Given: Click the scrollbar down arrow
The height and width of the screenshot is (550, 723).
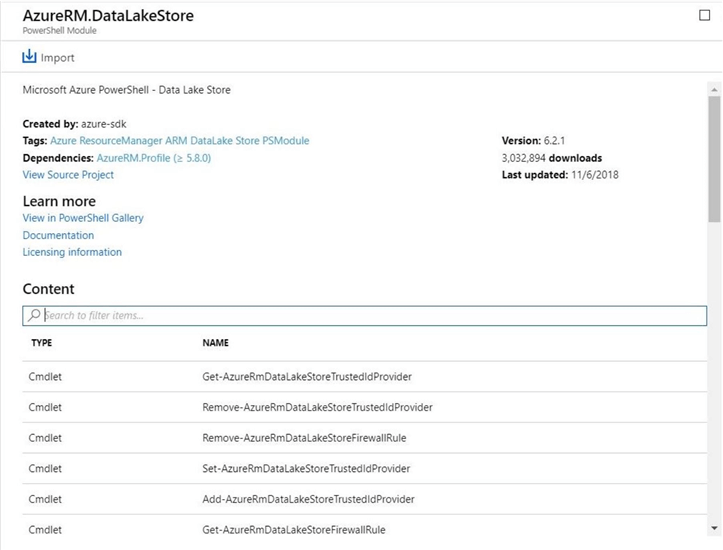Looking at the screenshot, I should pyautogui.click(x=714, y=527).
